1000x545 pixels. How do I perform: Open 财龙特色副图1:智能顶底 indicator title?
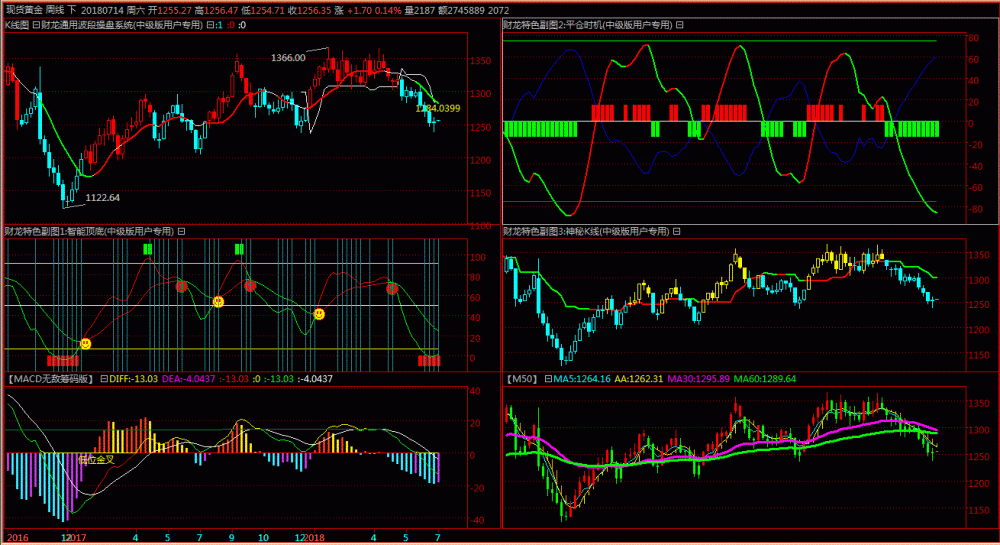coord(89,231)
